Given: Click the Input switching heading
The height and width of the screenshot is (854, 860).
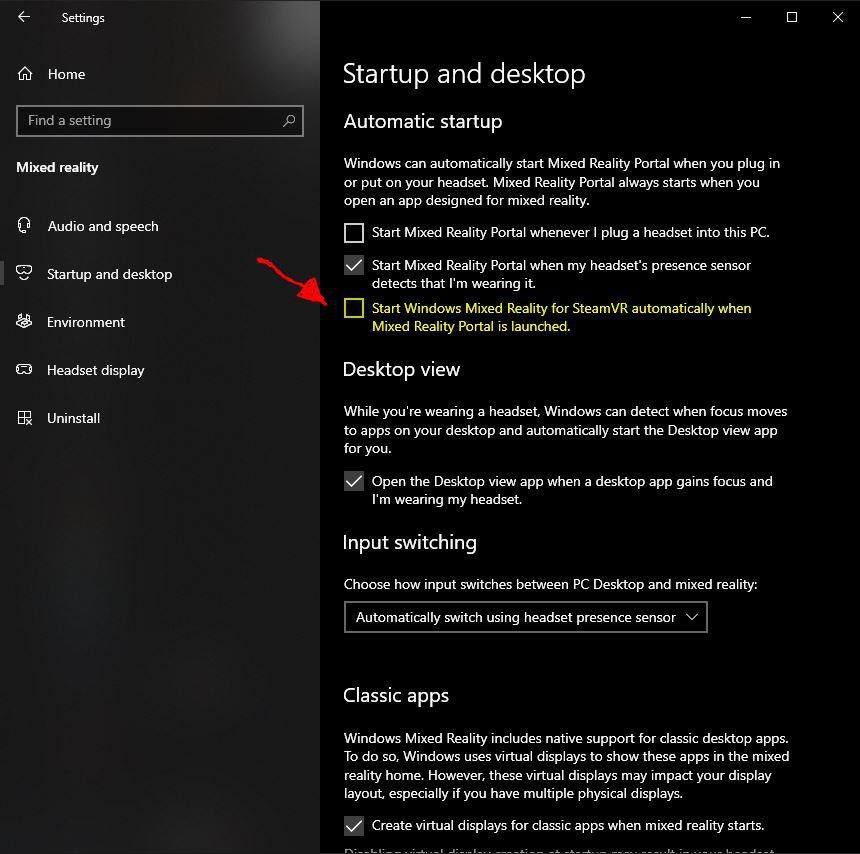Looking at the screenshot, I should click(410, 542).
